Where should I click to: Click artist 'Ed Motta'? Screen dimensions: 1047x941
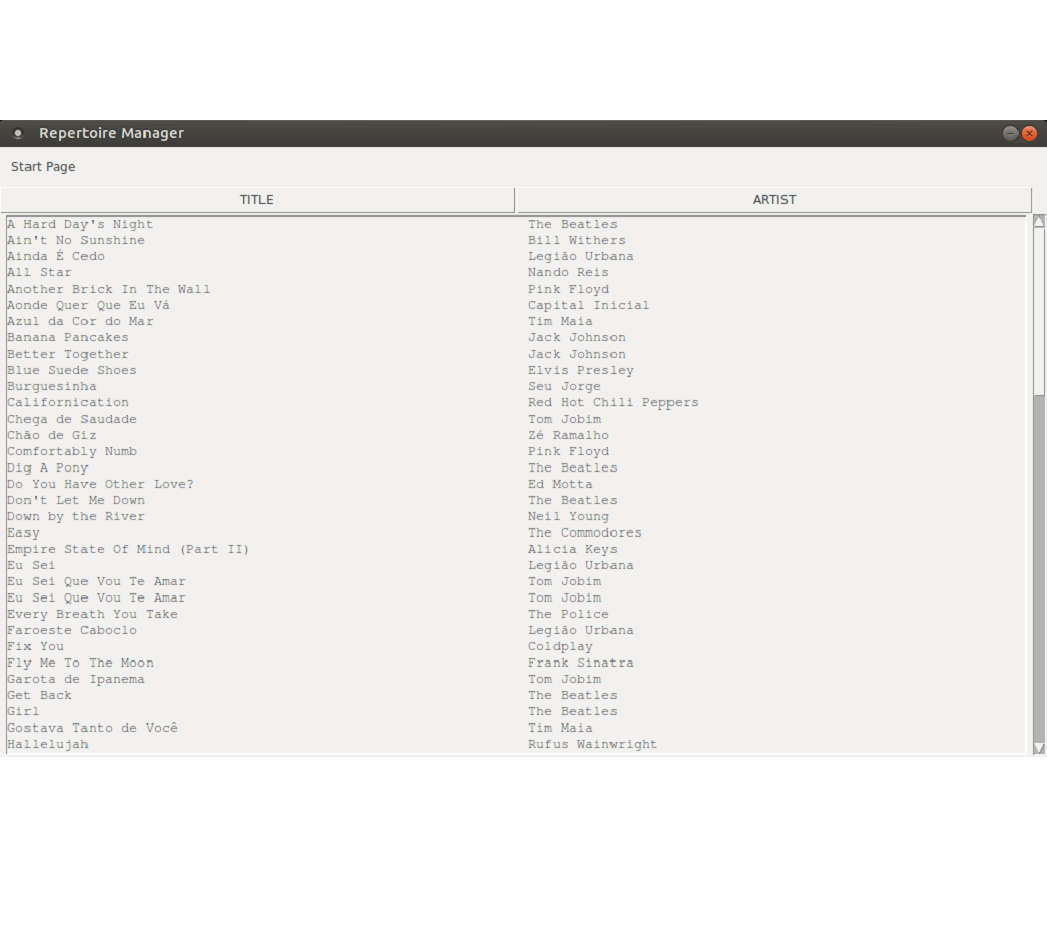click(x=560, y=484)
